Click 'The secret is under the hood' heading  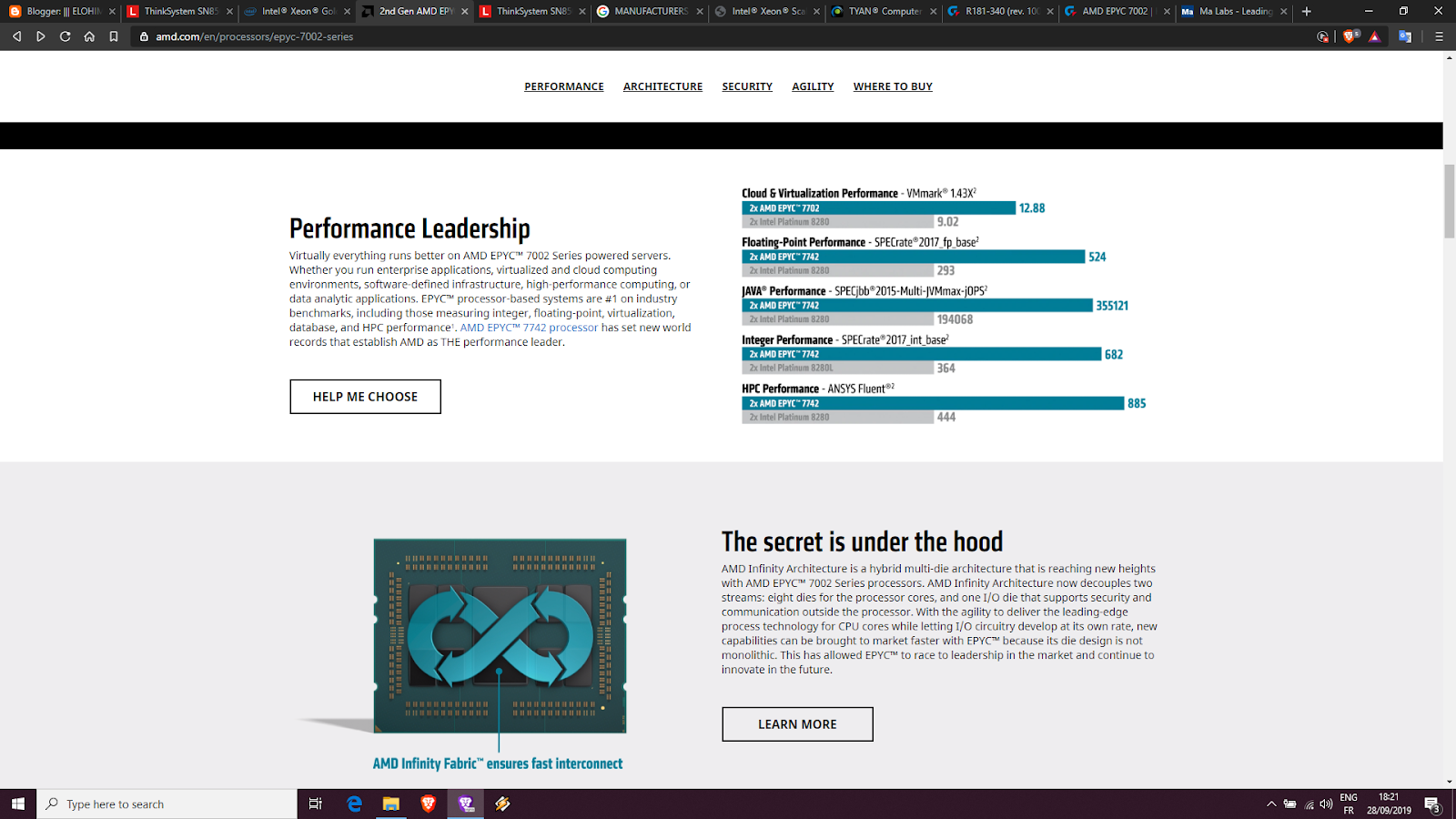point(862,541)
